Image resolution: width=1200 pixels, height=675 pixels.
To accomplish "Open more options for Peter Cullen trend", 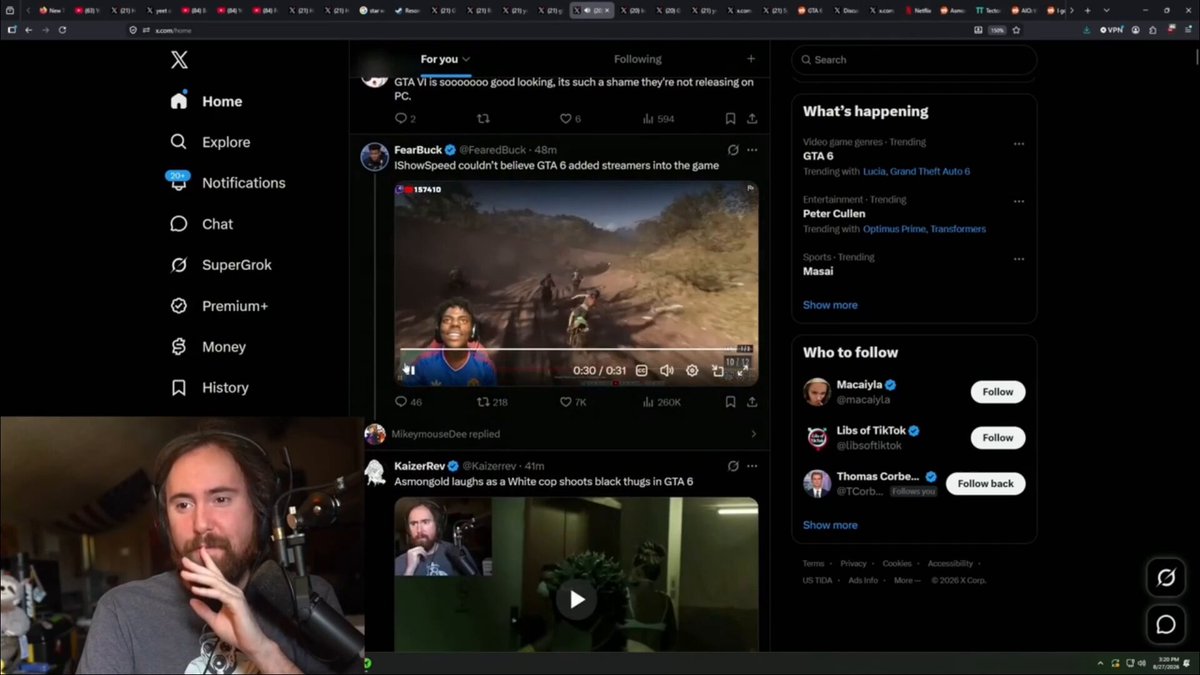I will tap(1019, 201).
